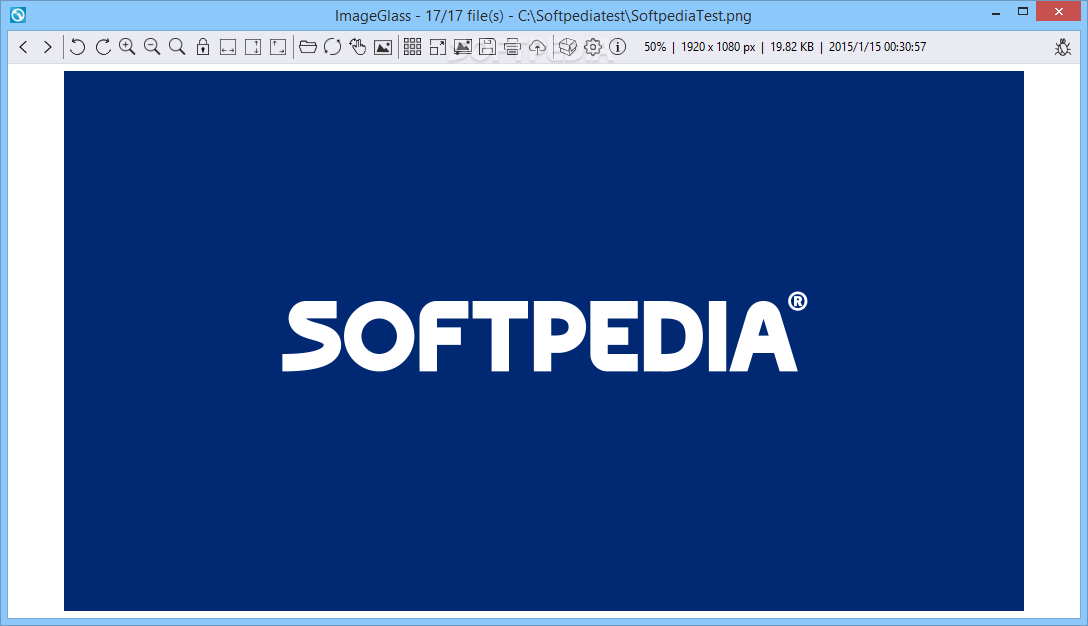The height and width of the screenshot is (626, 1088).
Task: Go to the previous image
Action: [23, 47]
